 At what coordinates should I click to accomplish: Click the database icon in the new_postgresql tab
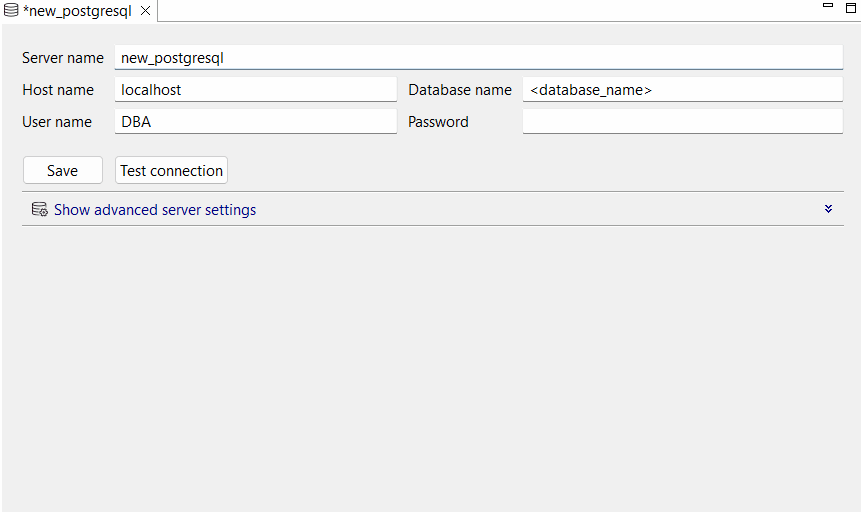coord(11,11)
